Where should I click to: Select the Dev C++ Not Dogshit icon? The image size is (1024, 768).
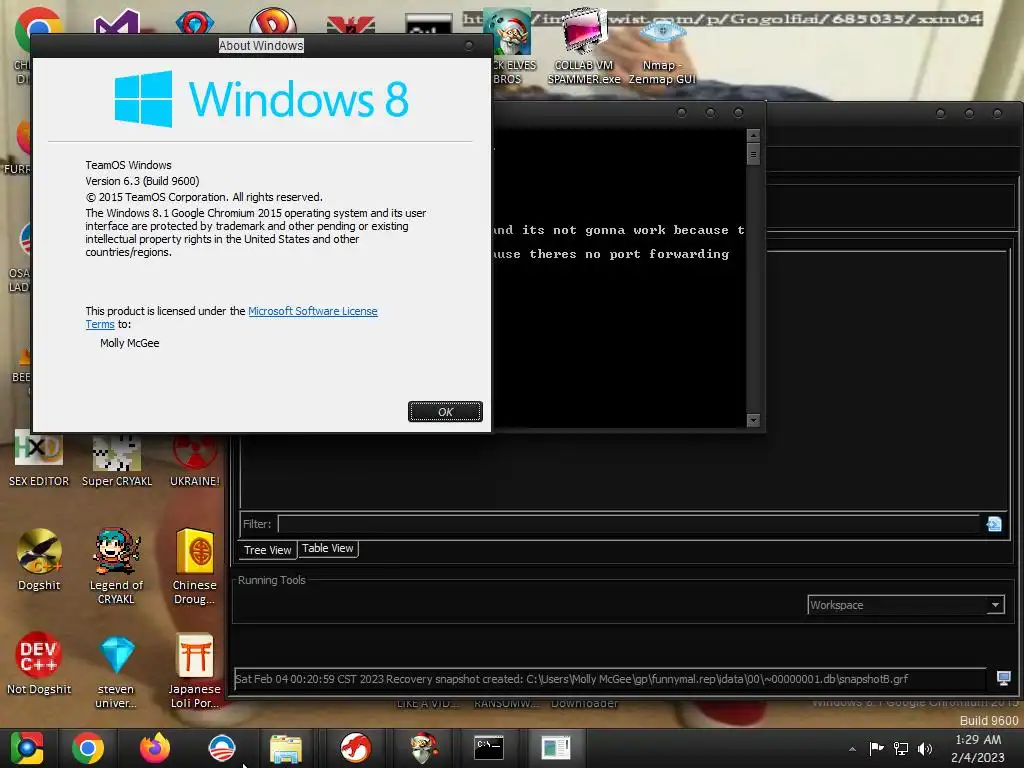coord(39,664)
